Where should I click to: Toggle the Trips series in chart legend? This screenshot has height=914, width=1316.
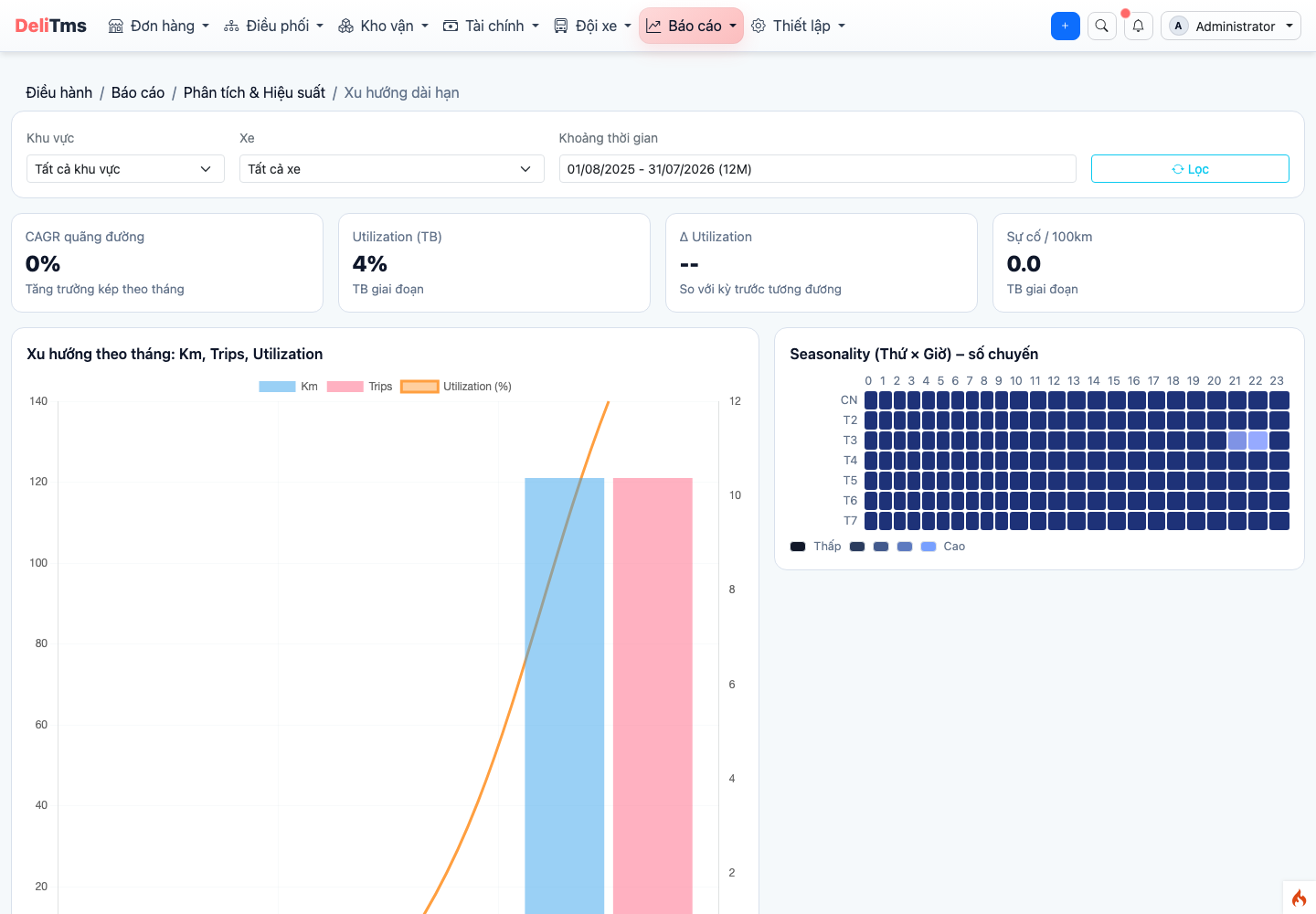point(359,387)
